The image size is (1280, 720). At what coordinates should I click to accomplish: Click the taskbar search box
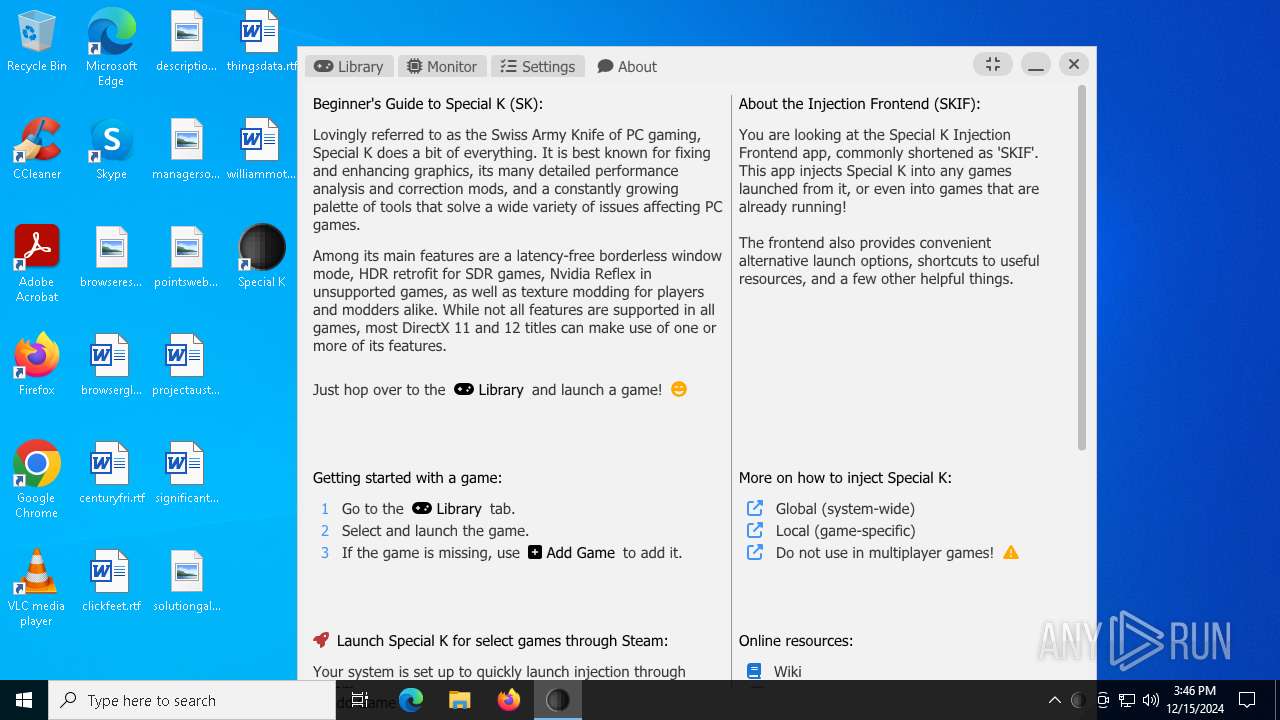point(192,700)
